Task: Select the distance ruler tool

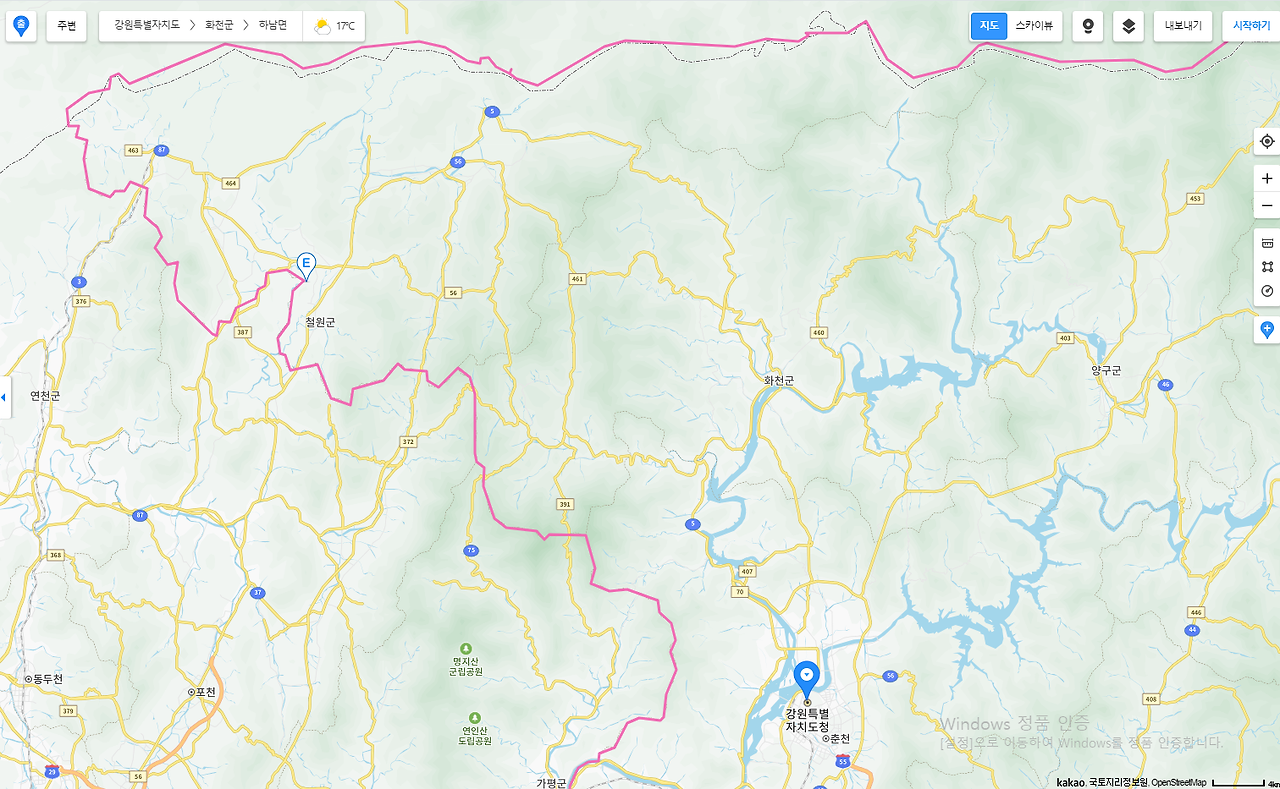Action: point(1267,242)
